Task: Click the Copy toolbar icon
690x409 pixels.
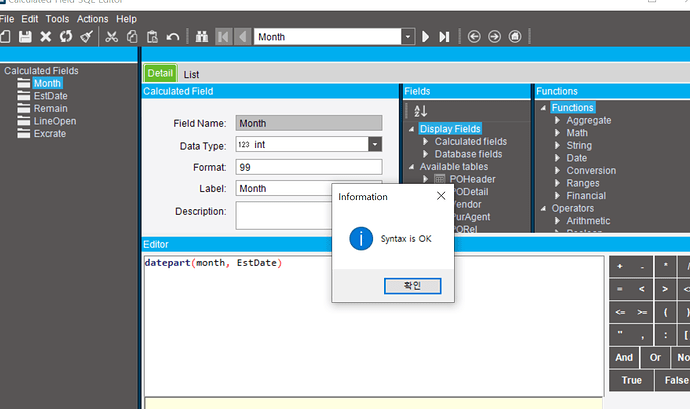Action: point(132,37)
